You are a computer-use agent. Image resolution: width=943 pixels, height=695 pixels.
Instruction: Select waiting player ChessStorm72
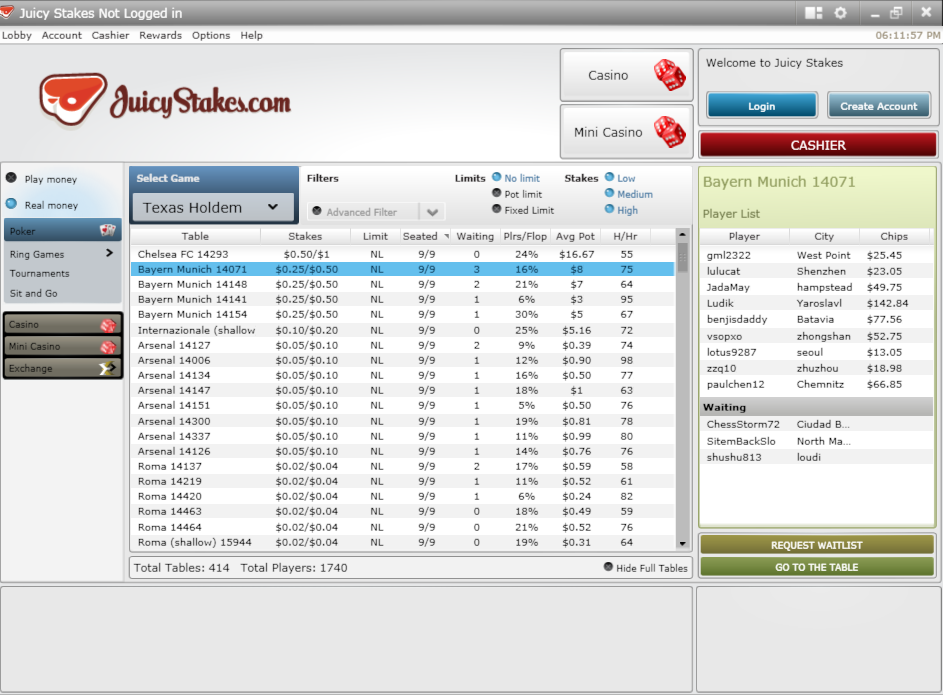(817, 424)
